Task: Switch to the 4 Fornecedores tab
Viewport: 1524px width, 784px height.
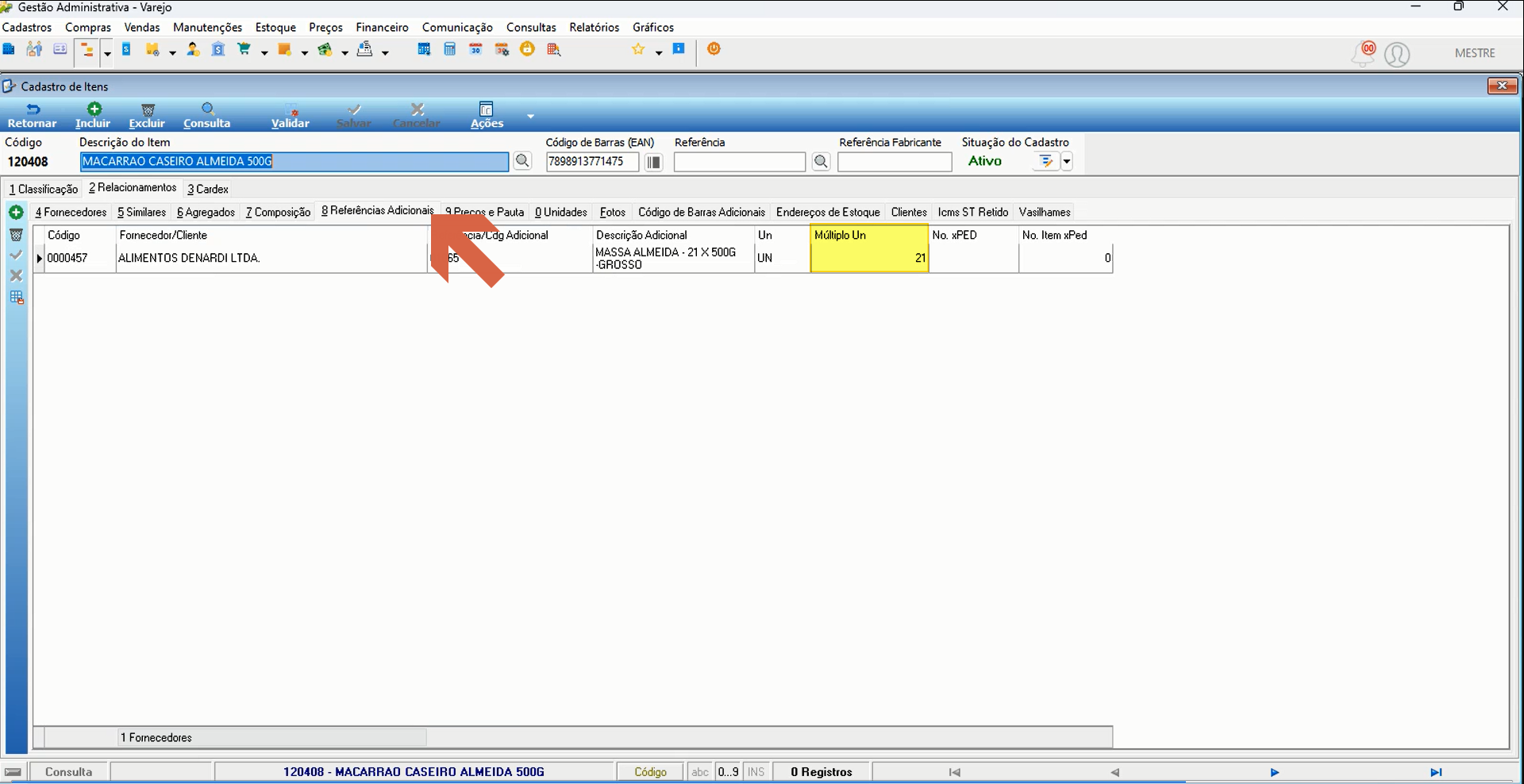Action: tap(71, 212)
